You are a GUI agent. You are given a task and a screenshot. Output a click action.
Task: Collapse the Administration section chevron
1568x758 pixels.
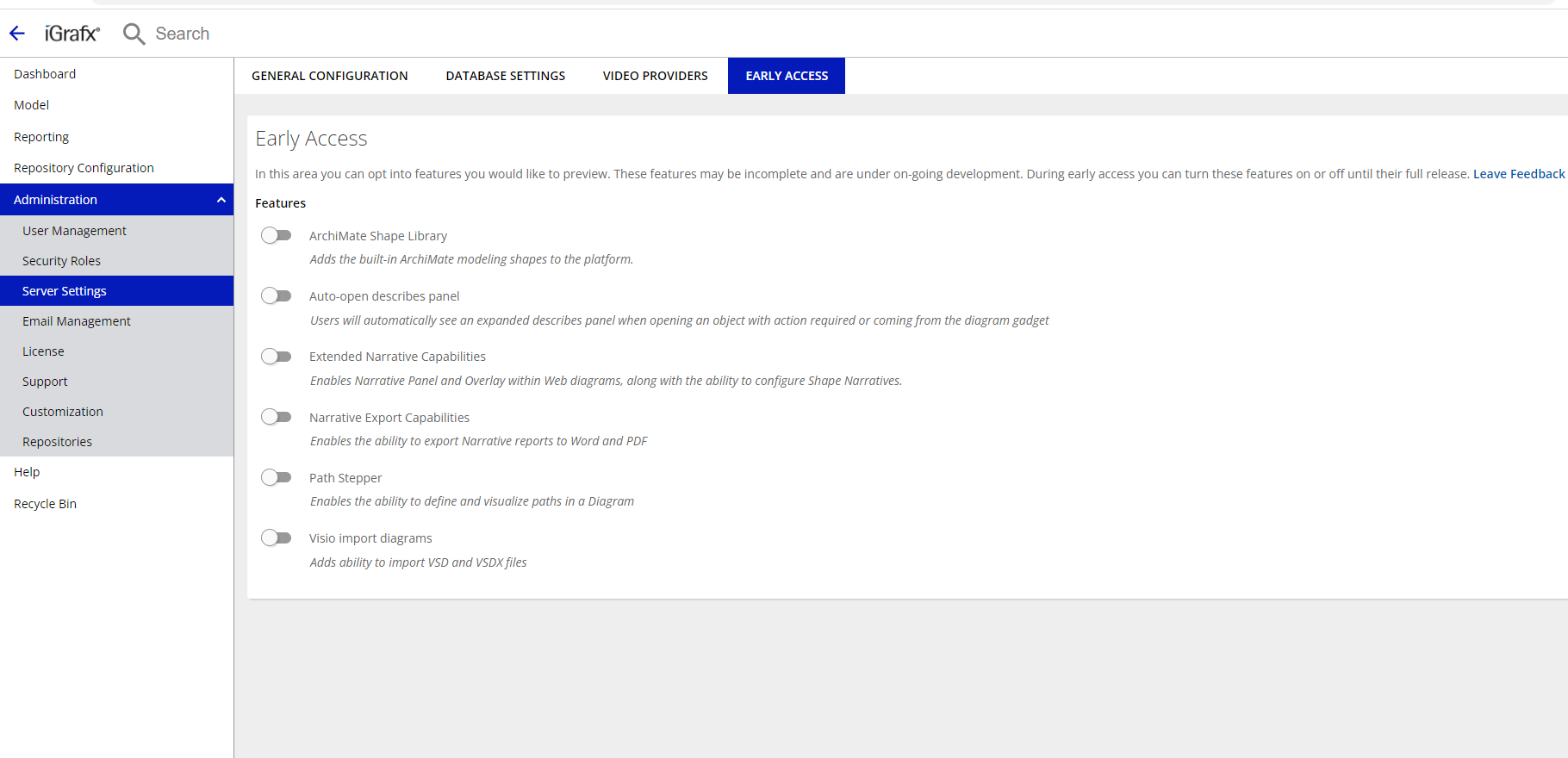point(221,200)
